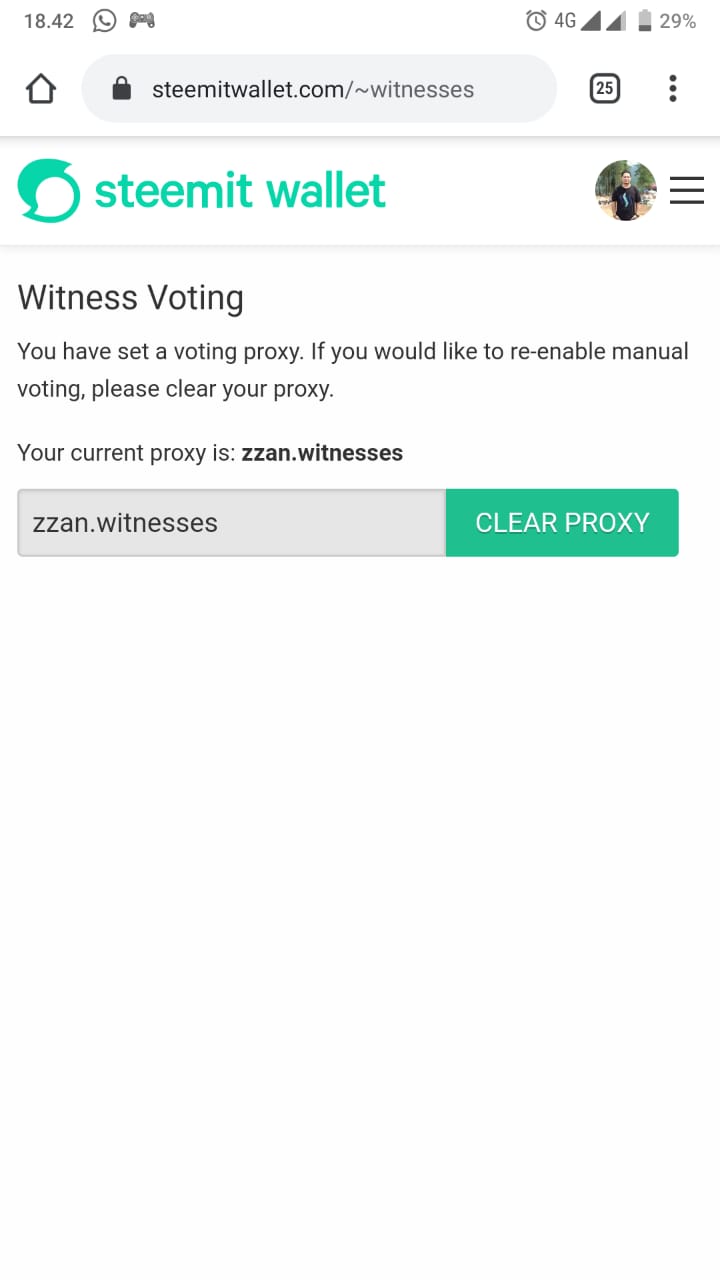Screen dimensions: 720x1280
Task: Click the CLEAR PROXY button
Action: click(562, 522)
